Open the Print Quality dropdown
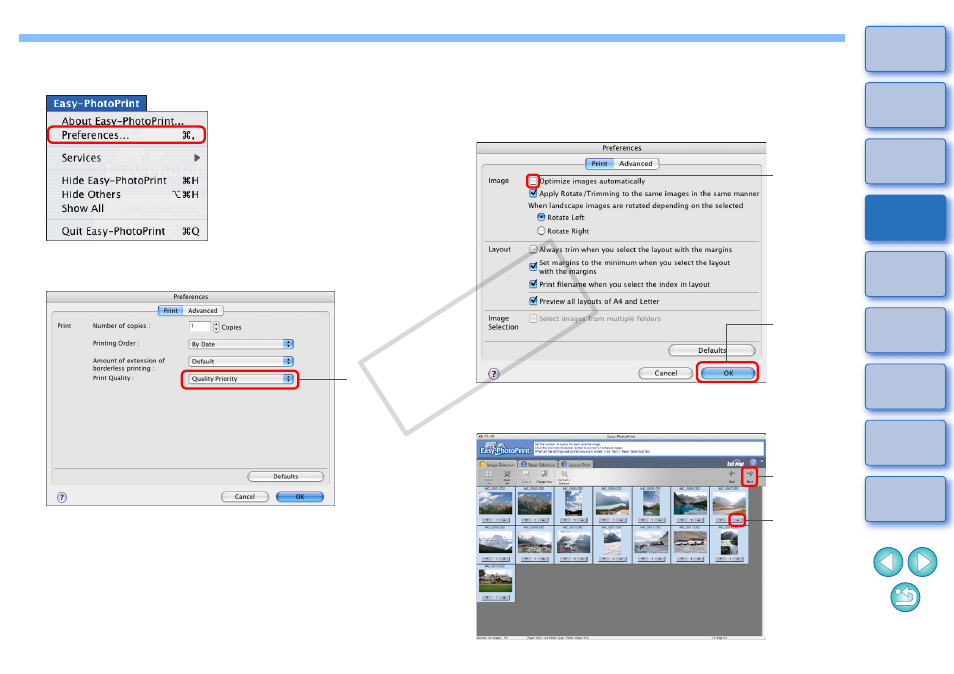Viewport: 954px width, 674px height. [241, 379]
